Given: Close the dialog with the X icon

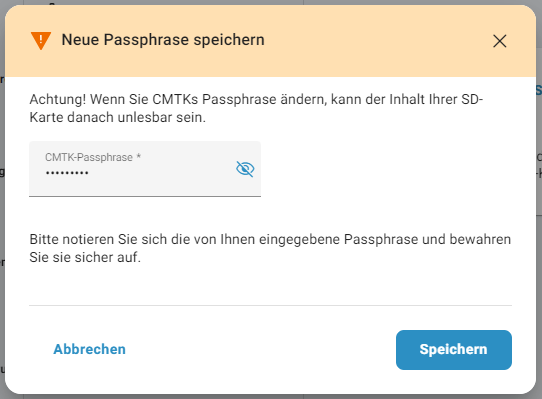Looking at the screenshot, I should coord(499,41).
